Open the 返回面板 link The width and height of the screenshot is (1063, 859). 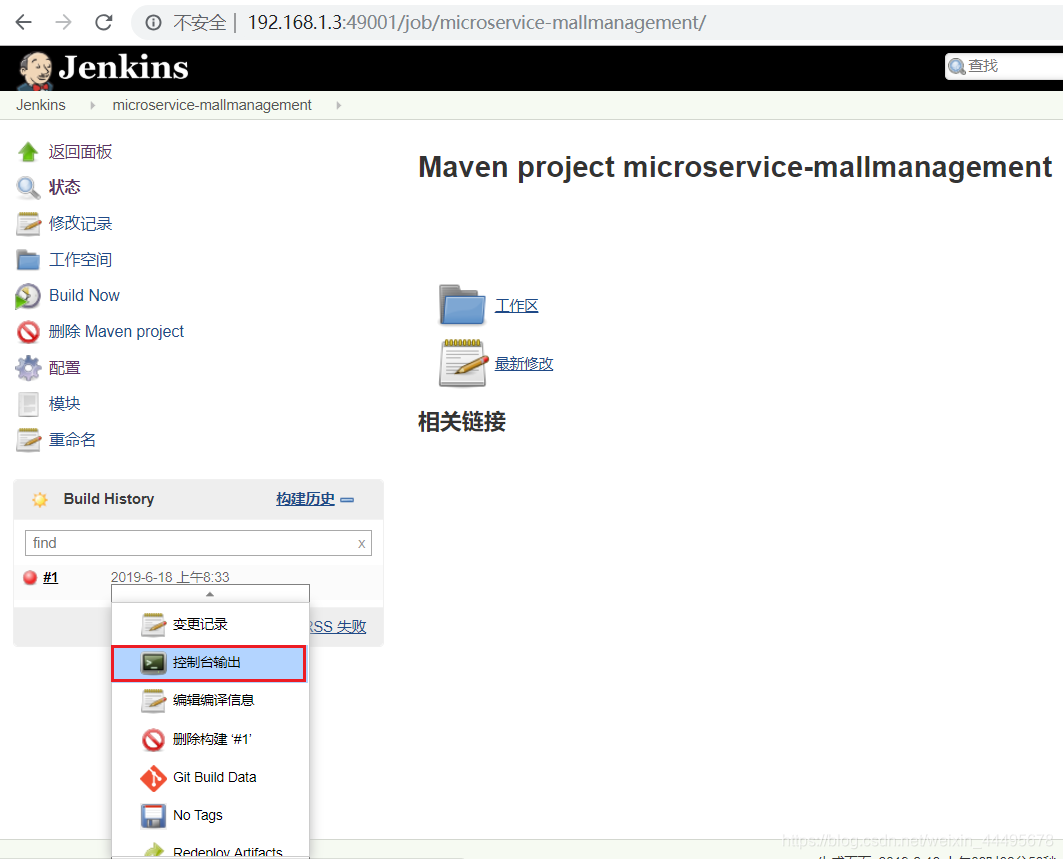80,152
